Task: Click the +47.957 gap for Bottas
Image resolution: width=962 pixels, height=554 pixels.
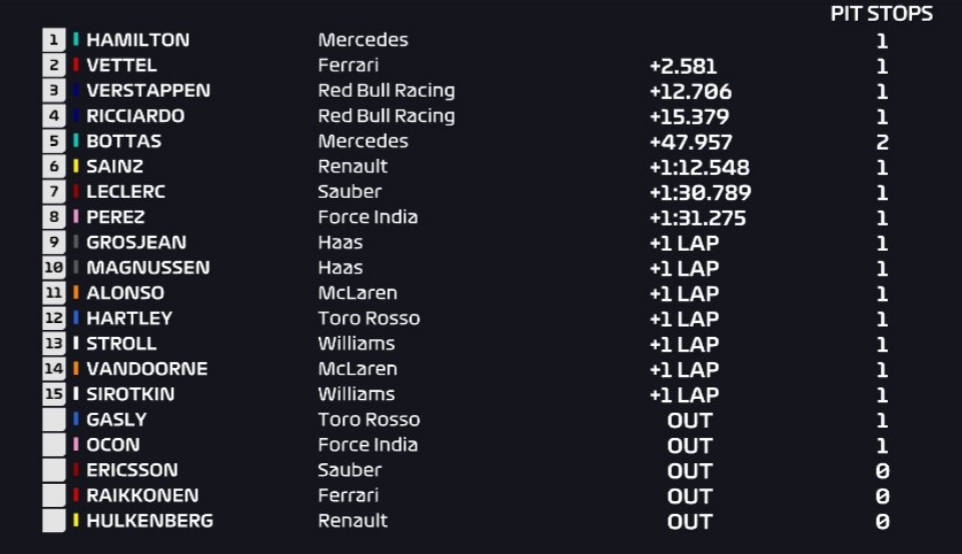Action: pyautogui.click(x=691, y=142)
